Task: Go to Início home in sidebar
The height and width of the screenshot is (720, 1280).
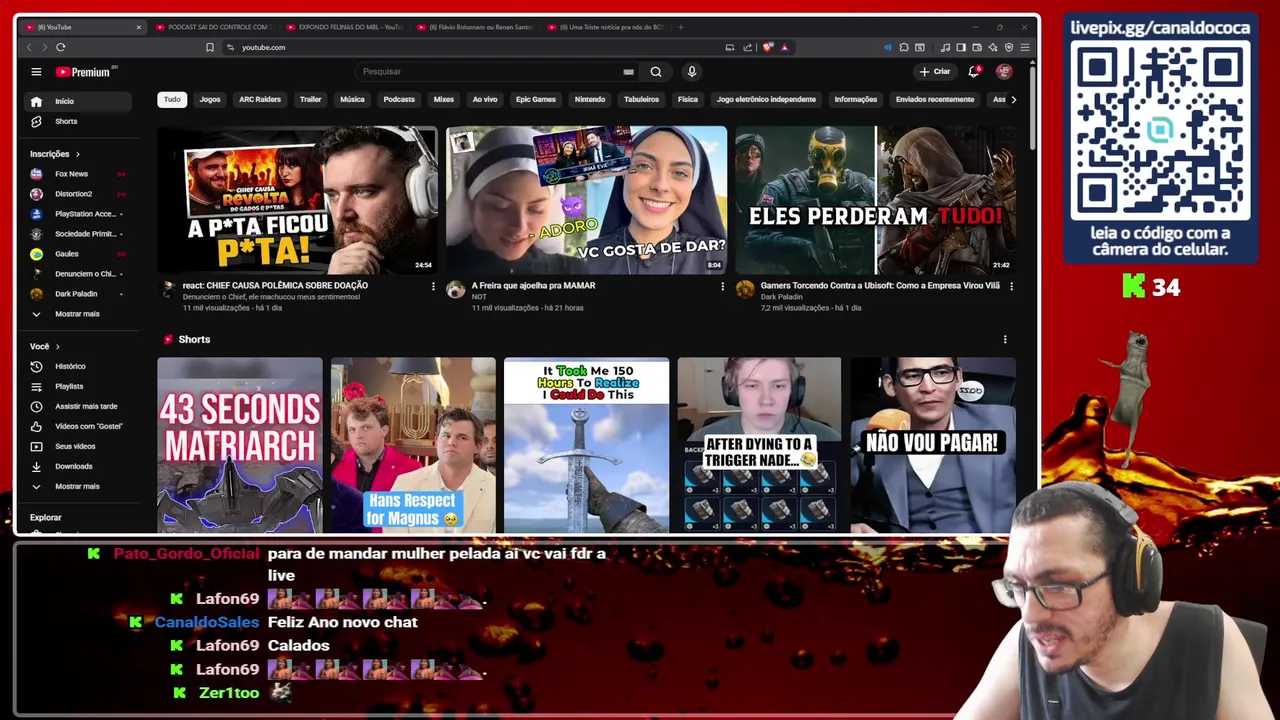Action: pos(78,101)
